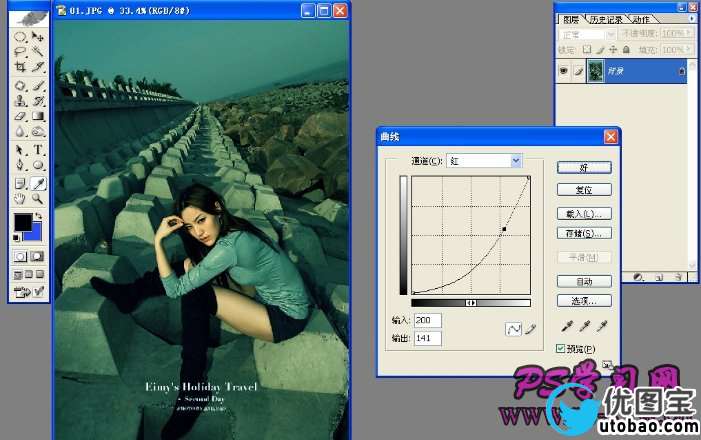
Task: Jump to ImageReady from toolbox
Action: tap(21, 292)
